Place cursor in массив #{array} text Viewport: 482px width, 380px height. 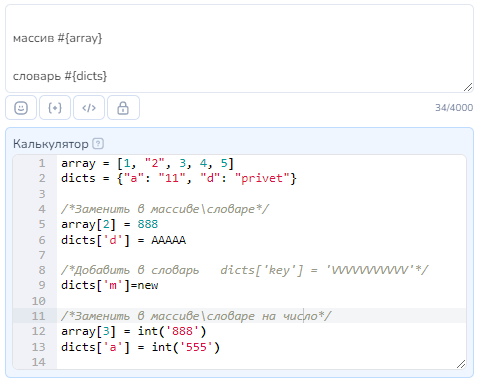(57, 38)
